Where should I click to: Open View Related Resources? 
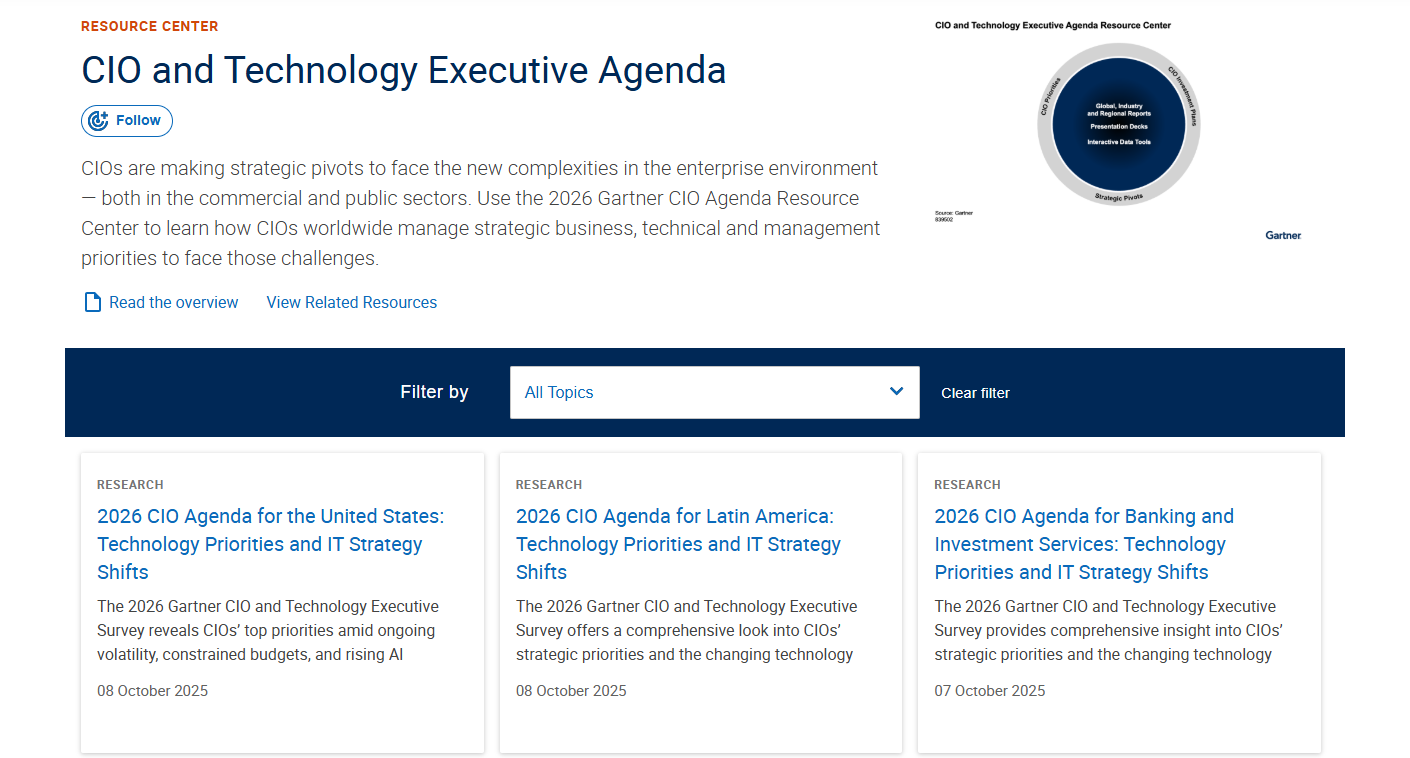coord(351,302)
